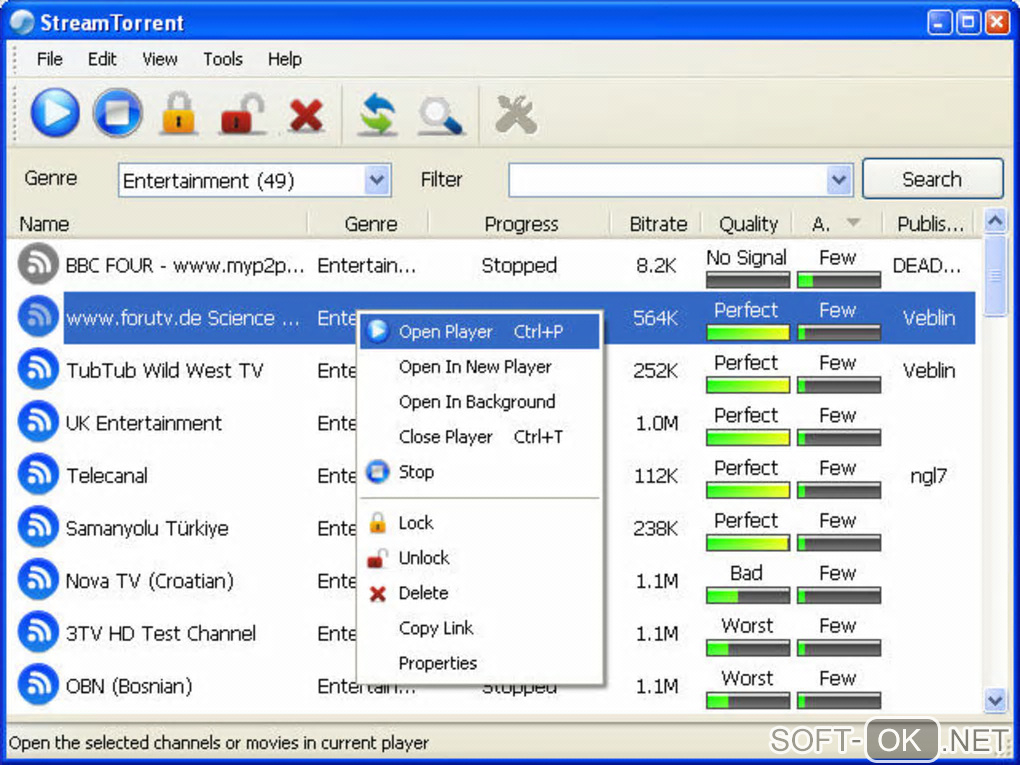Image resolution: width=1020 pixels, height=765 pixels.
Task: Click the magnifier Search toolbar icon
Action: 440,115
